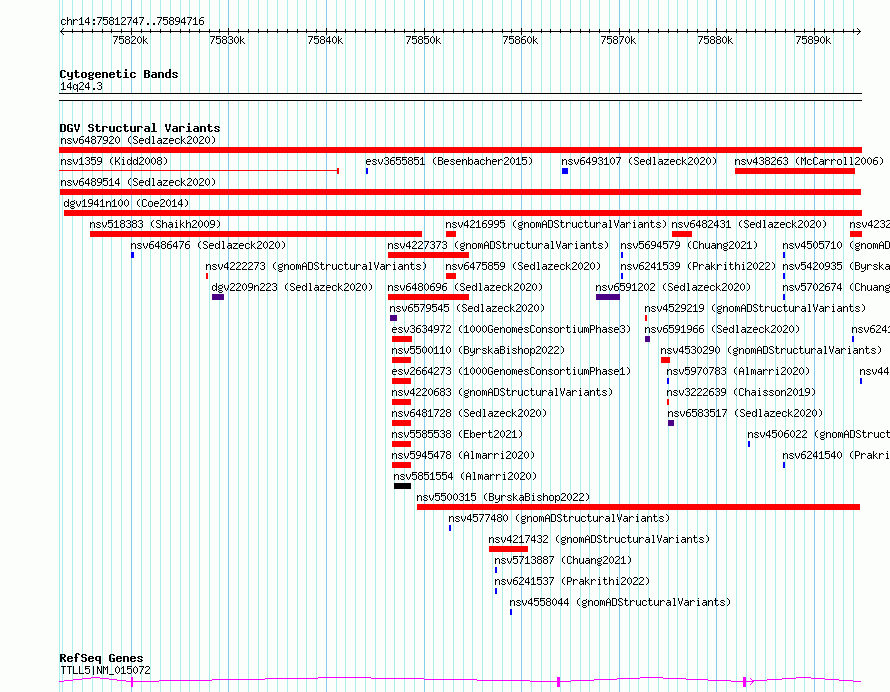Select the nsv6241537 (Prakrithi2022) label
890x692 pixels.
[572, 581]
